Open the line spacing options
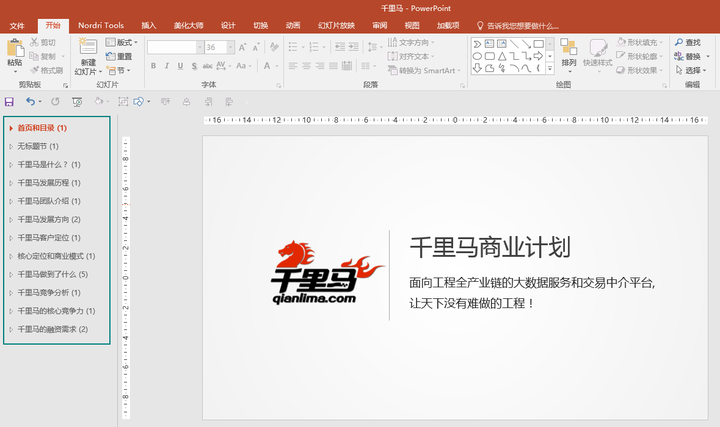The image size is (720, 427). tap(374, 46)
